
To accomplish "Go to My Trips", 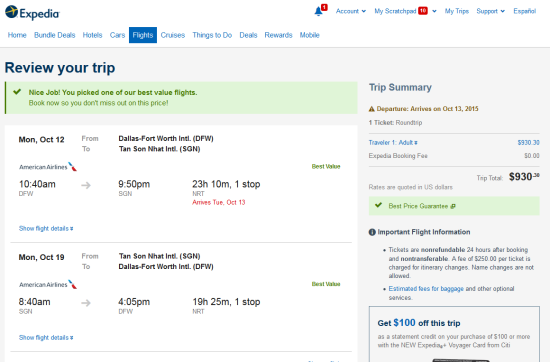I will coord(457,11).
